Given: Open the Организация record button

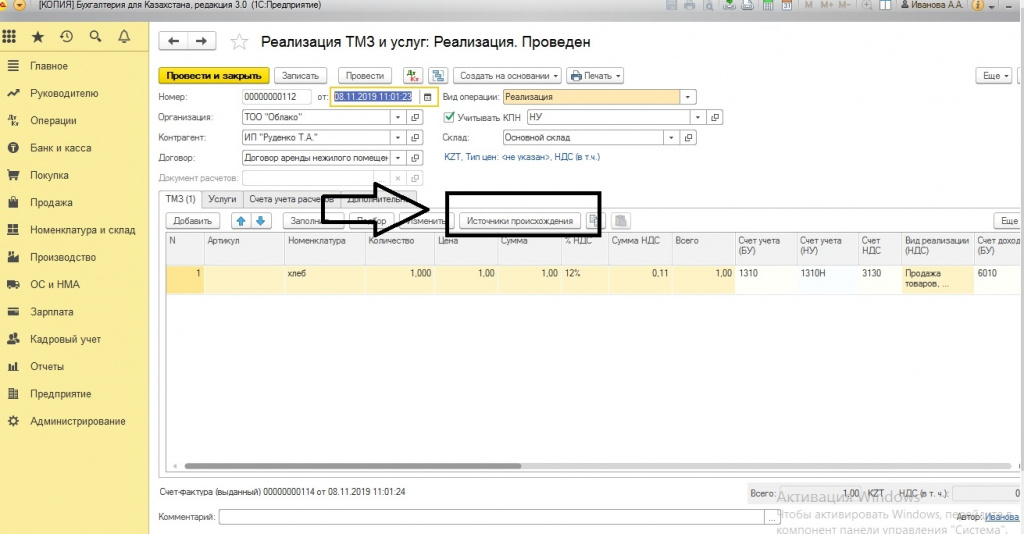Looking at the screenshot, I should pyautogui.click(x=415, y=118).
